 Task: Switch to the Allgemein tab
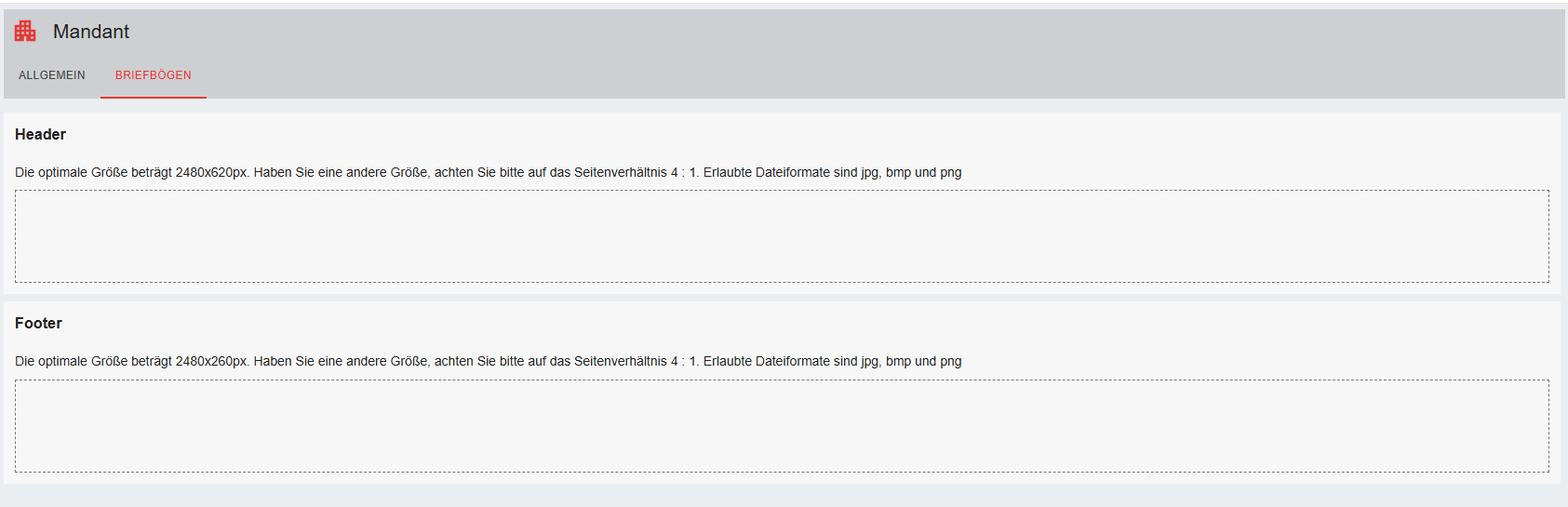[52, 75]
